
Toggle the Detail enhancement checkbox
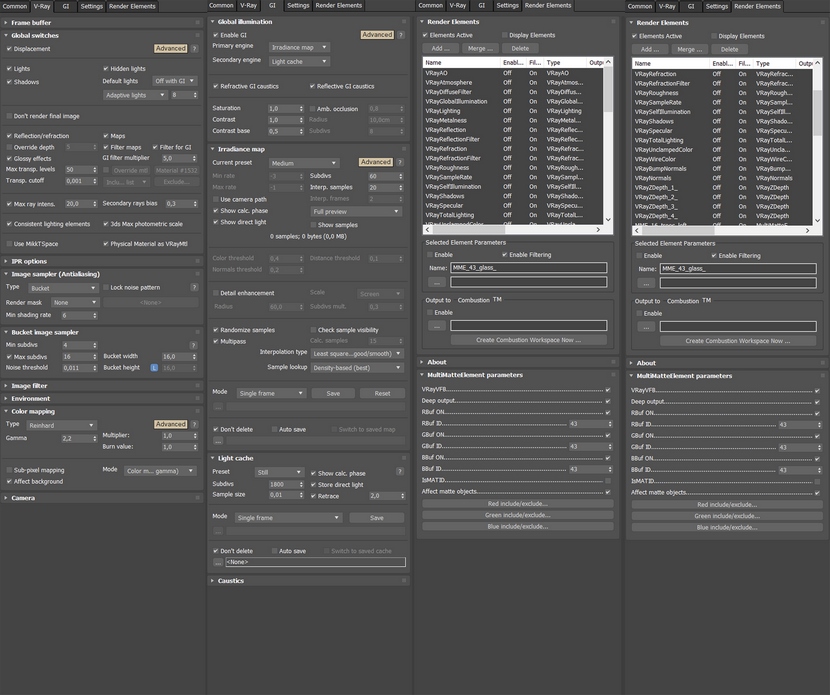coord(215,293)
